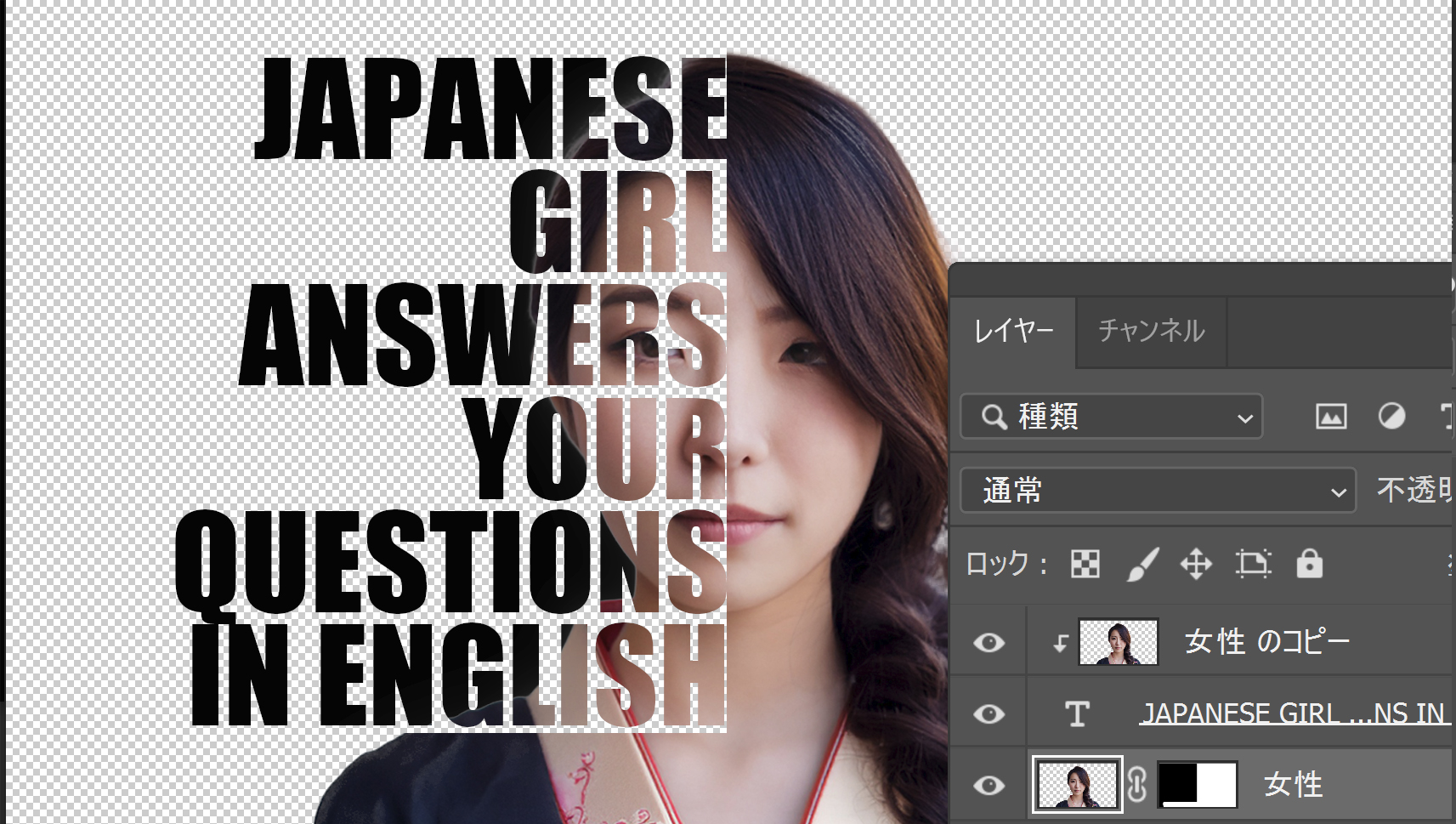Enable lock position move icon

1196,564
